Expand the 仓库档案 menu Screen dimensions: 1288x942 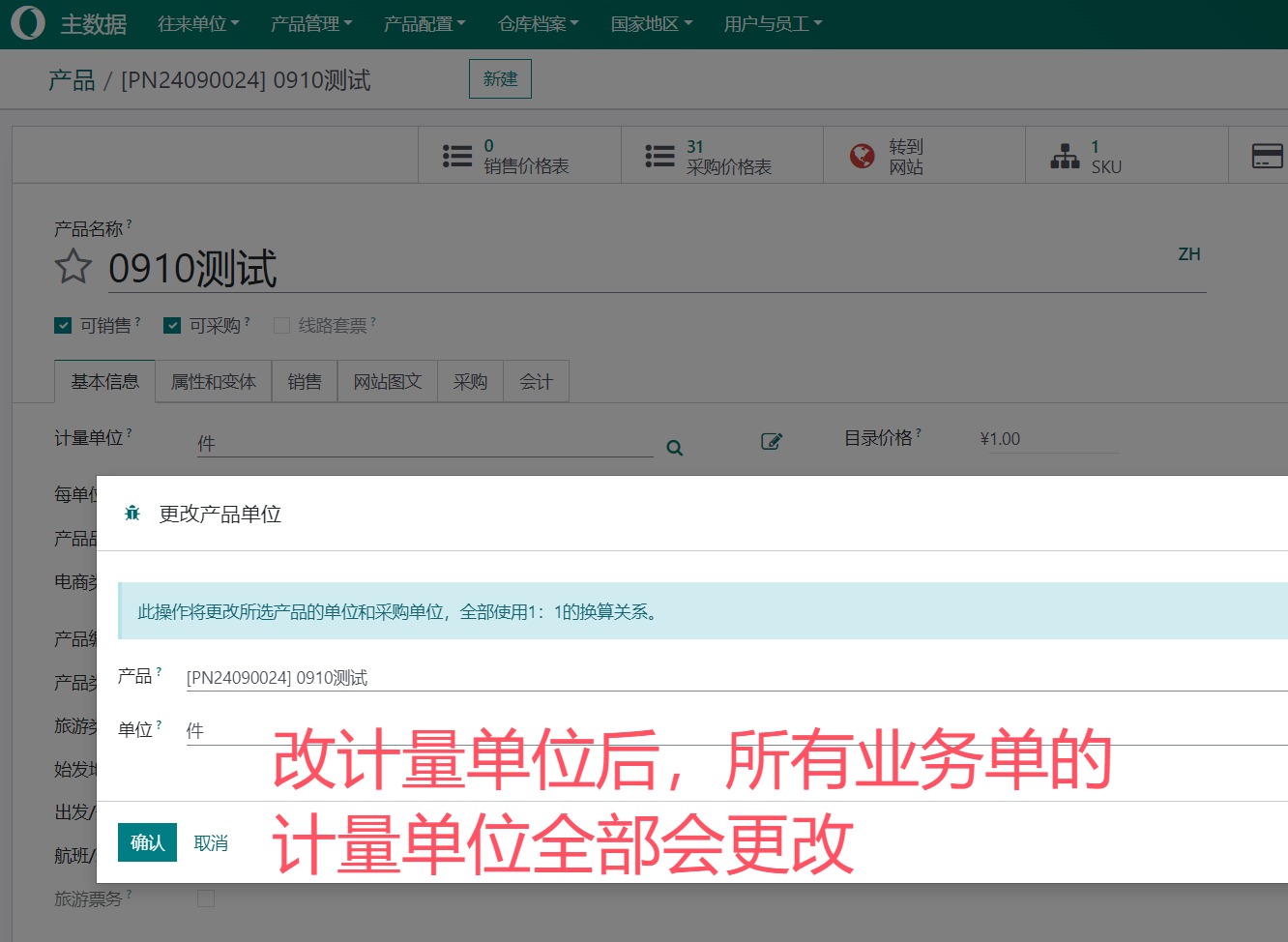pyautogui.click(x=539, y=24)
